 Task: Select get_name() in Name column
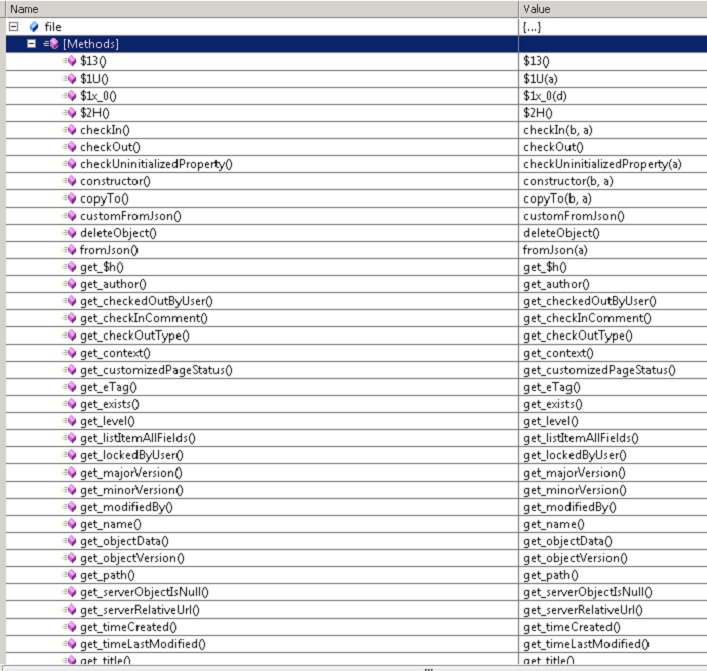[110, 524]
